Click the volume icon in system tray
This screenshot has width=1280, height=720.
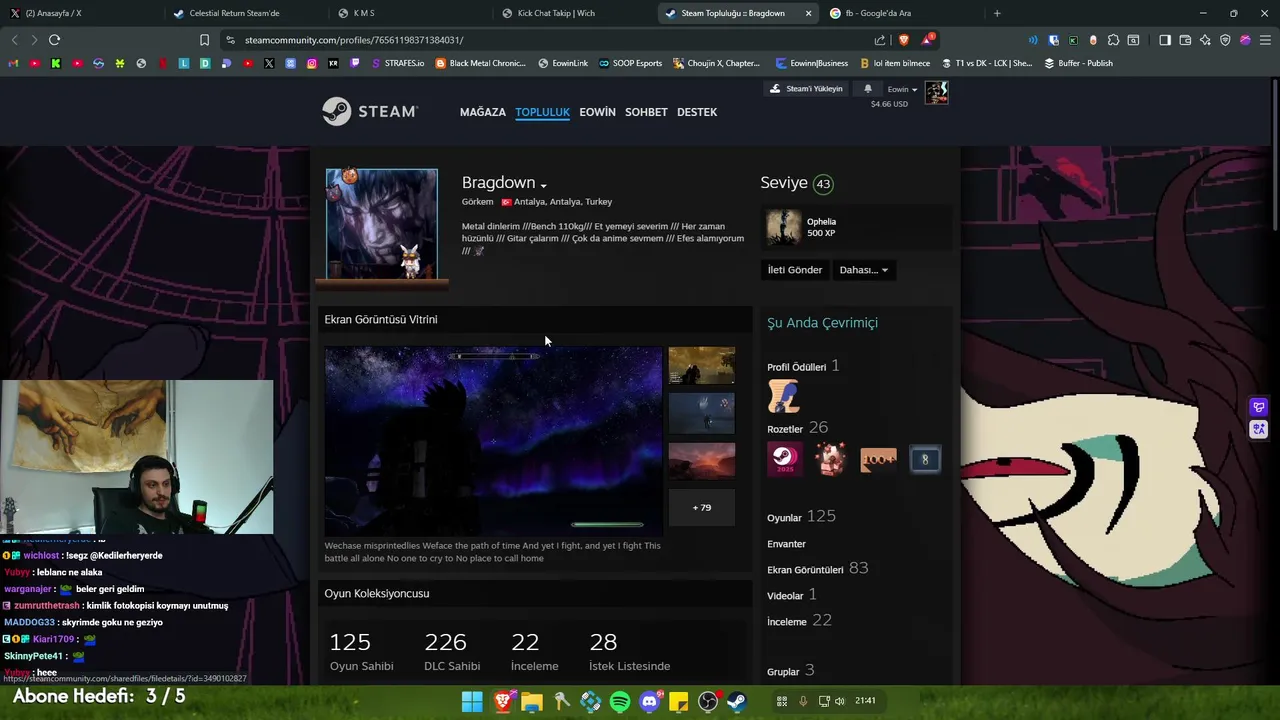pos(840,701)
